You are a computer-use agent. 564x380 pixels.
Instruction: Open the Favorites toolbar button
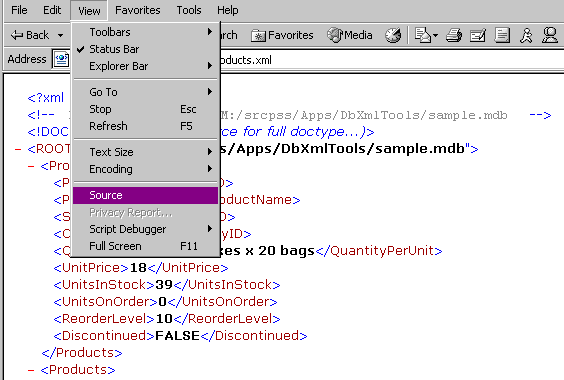(x=282, y=35)
